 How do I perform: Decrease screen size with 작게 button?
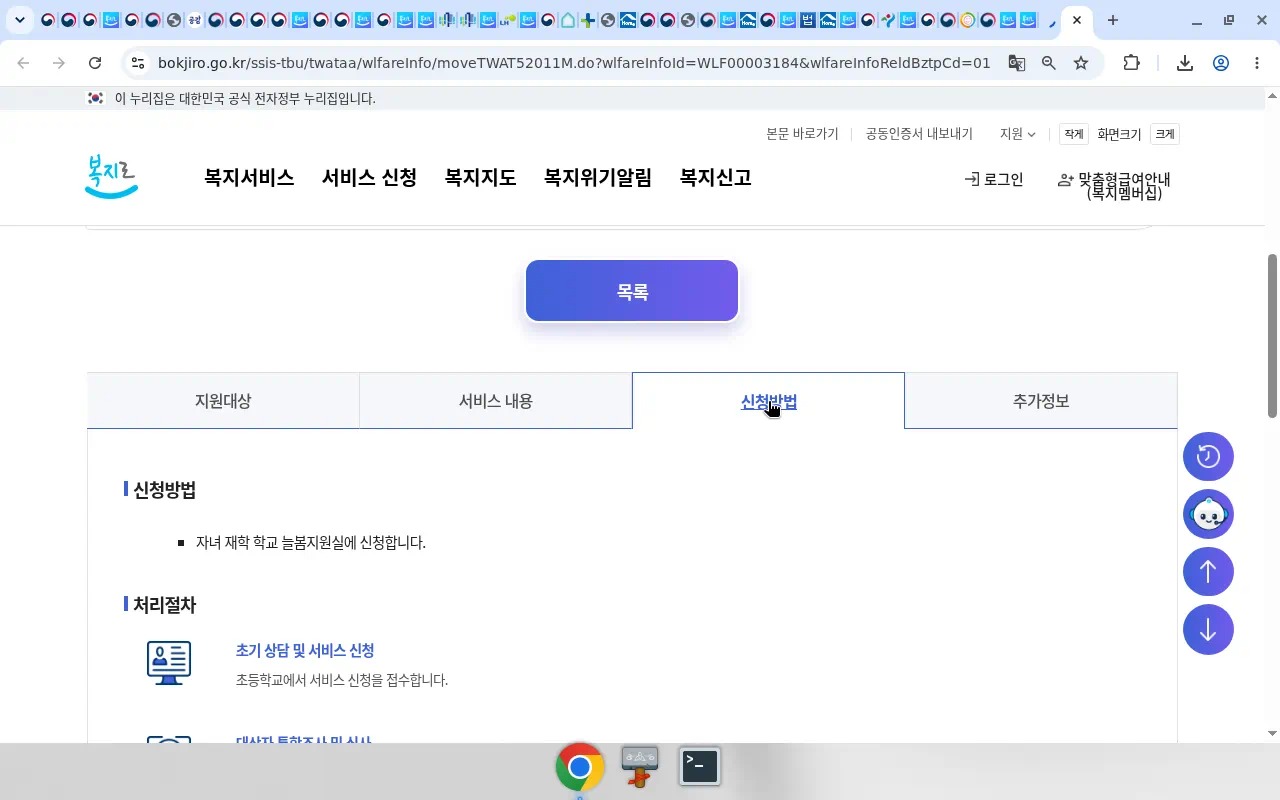[1074, 134]
